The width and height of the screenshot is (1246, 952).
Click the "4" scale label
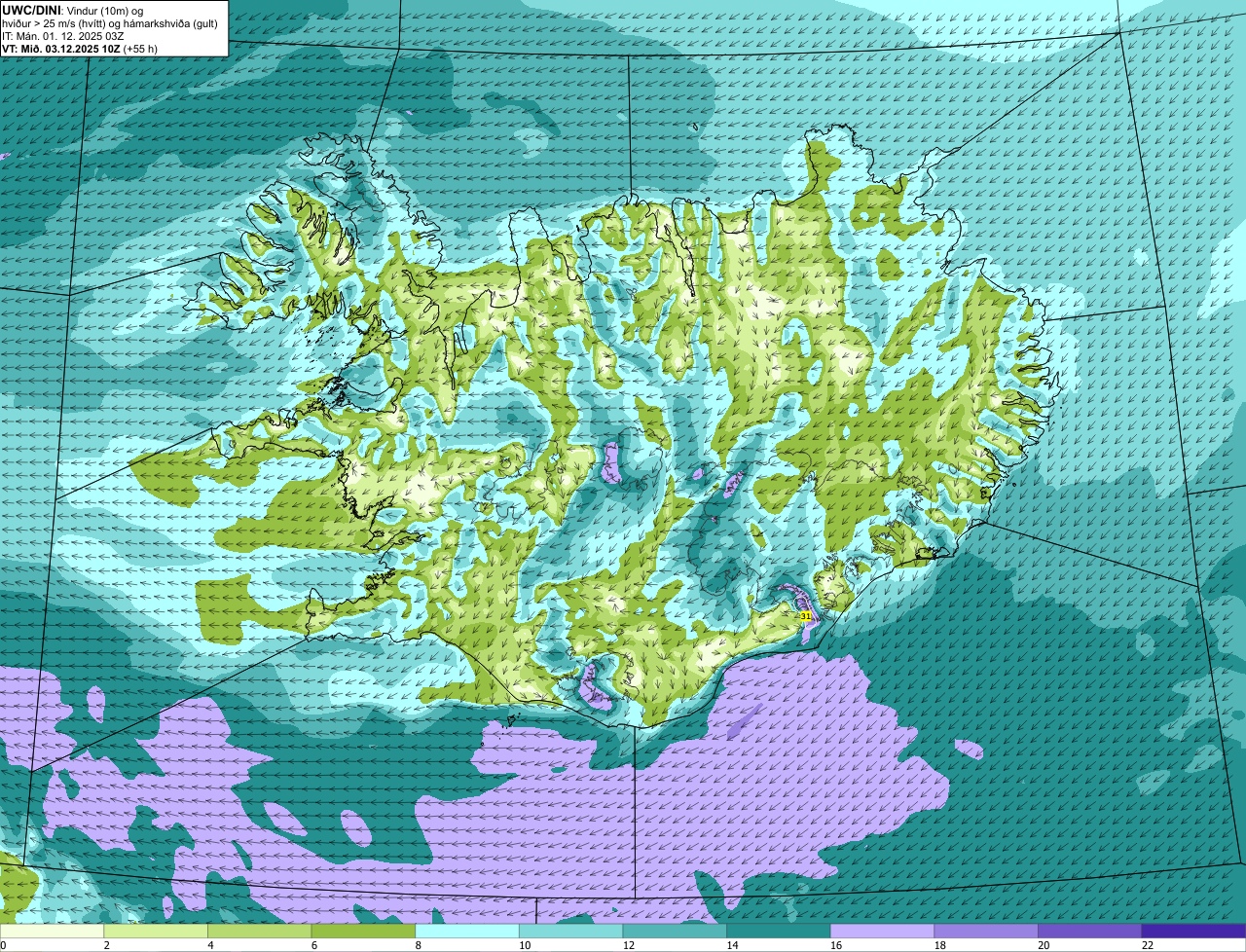click(210, 945)
